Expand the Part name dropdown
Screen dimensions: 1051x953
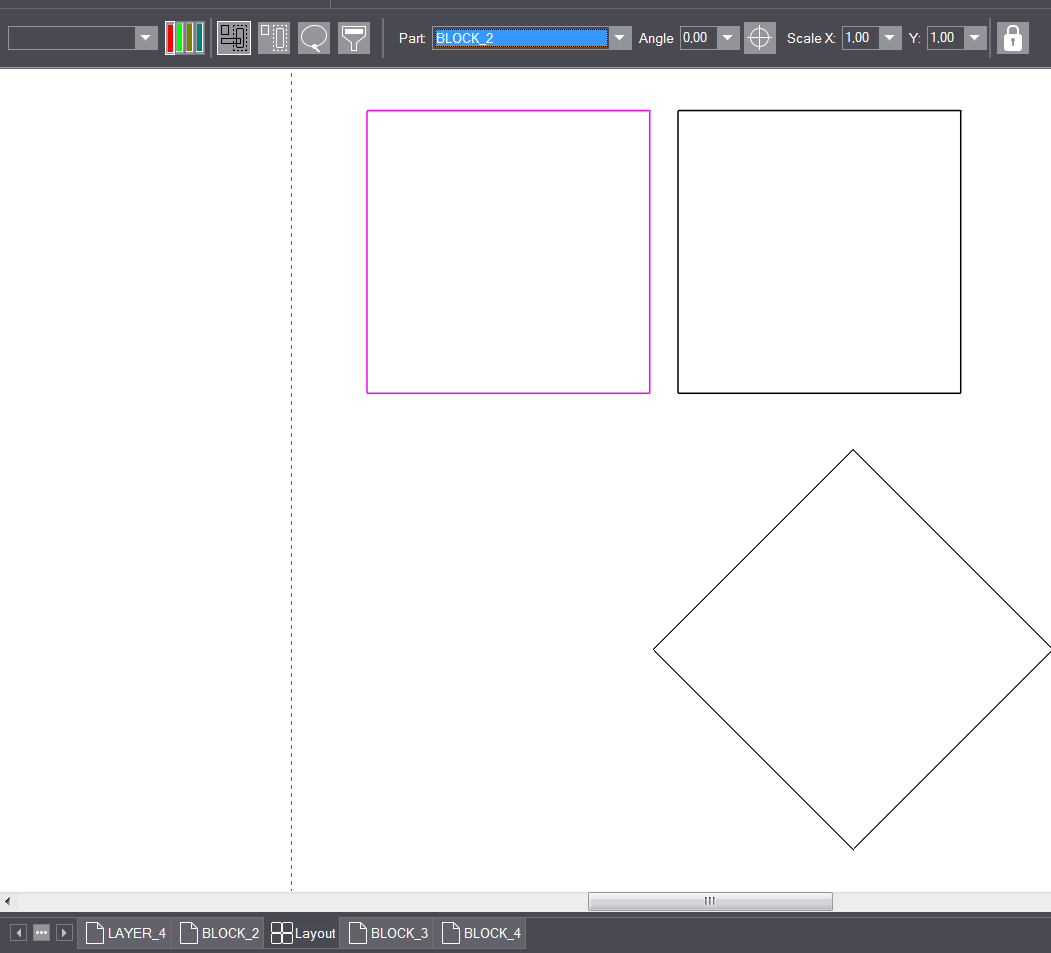620,38
